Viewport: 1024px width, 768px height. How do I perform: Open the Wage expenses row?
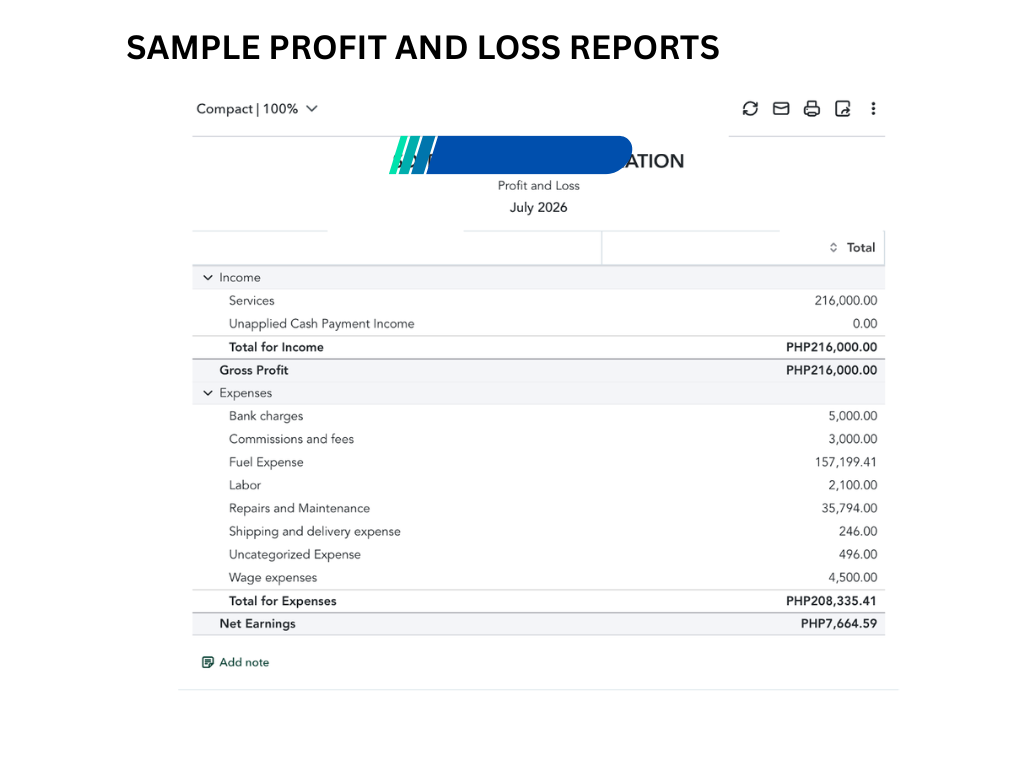(538, 577)
